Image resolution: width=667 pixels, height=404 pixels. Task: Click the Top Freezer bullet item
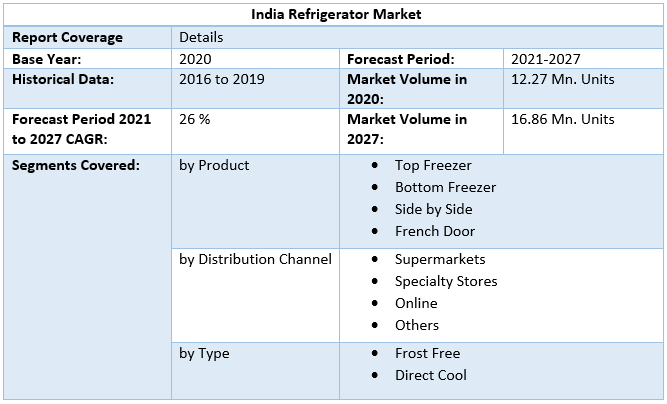tap(432, 165)
